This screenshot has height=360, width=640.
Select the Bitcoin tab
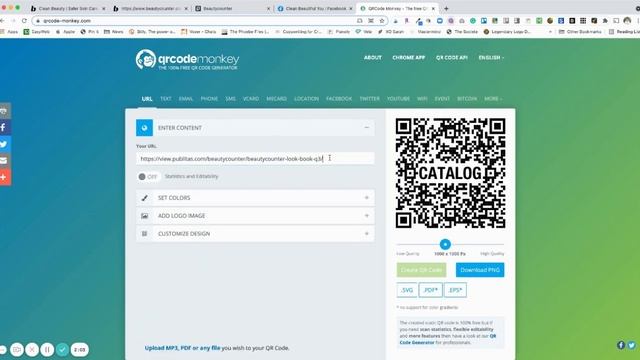tap(467, 99)
